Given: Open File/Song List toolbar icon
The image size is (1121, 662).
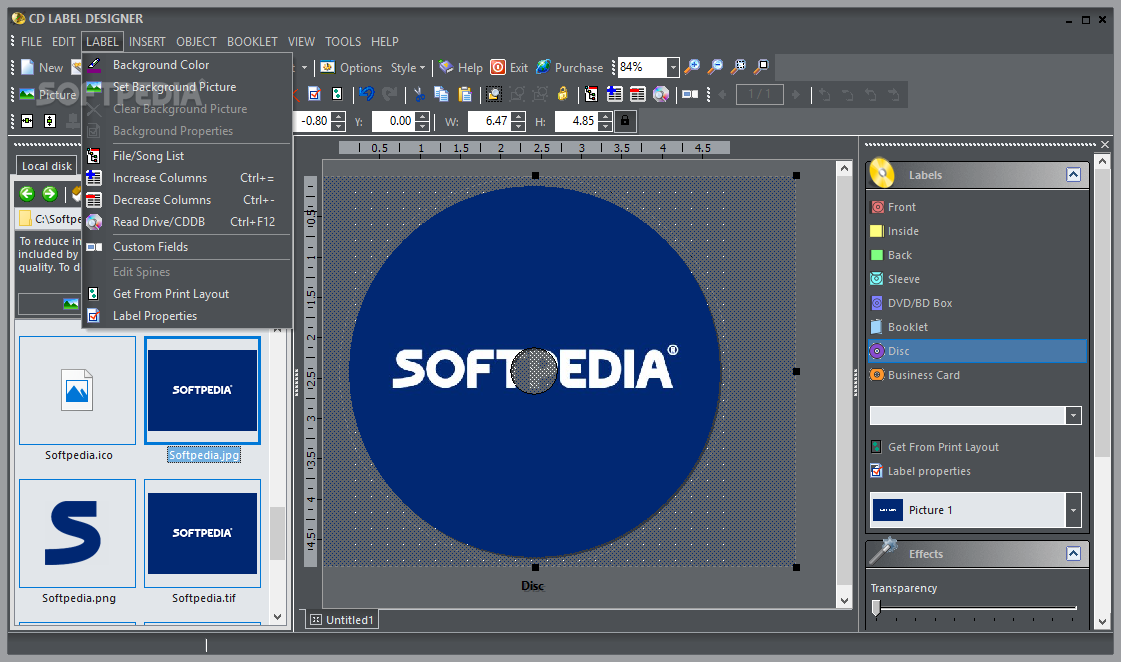Looking at the screenshot, I should [x=591, y=94].
